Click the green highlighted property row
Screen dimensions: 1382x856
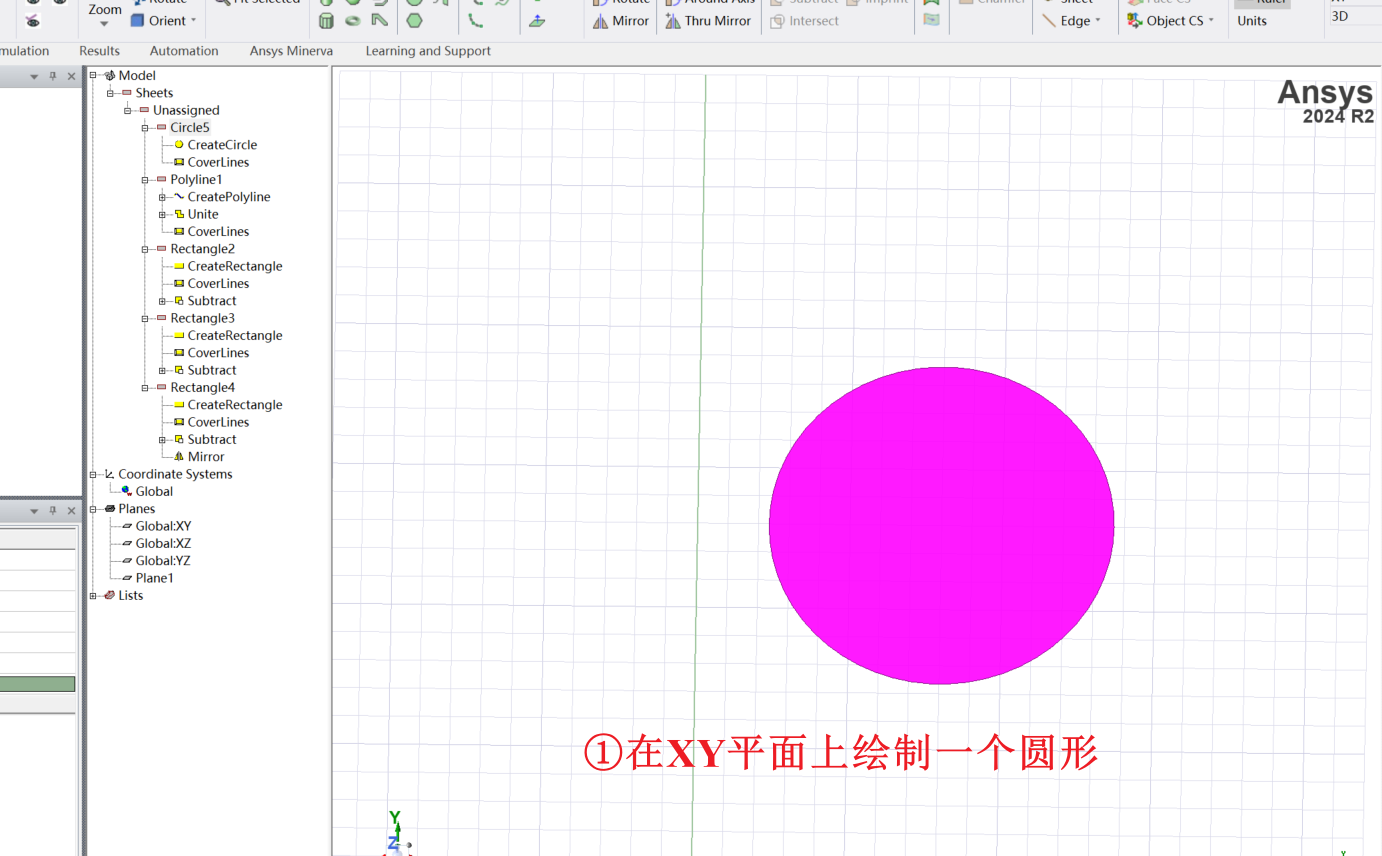[x=37, y=684]
